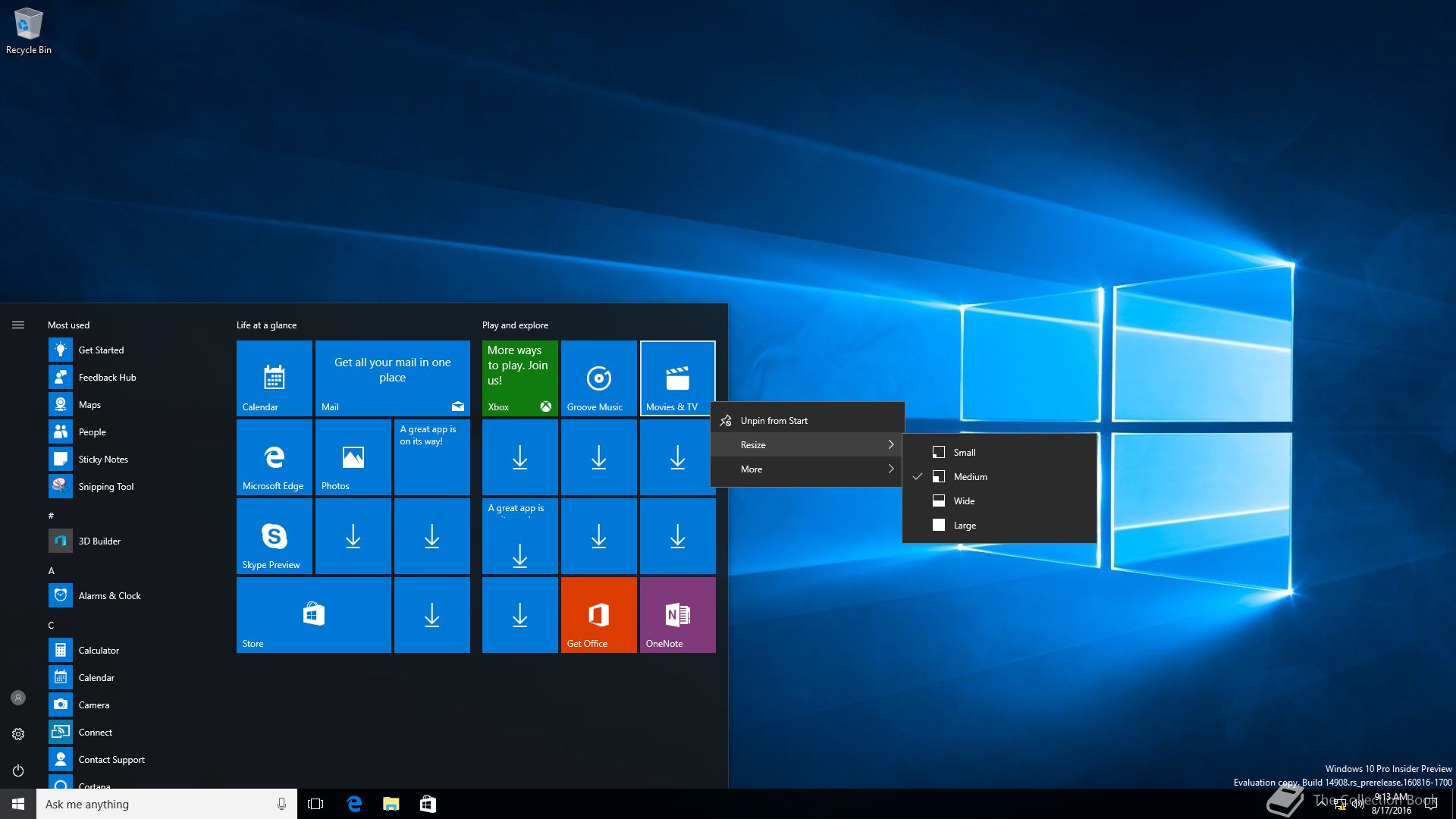Screen dimensions: 1456x819
Task: Click the A great app is on its way tile
Action: 432,457
